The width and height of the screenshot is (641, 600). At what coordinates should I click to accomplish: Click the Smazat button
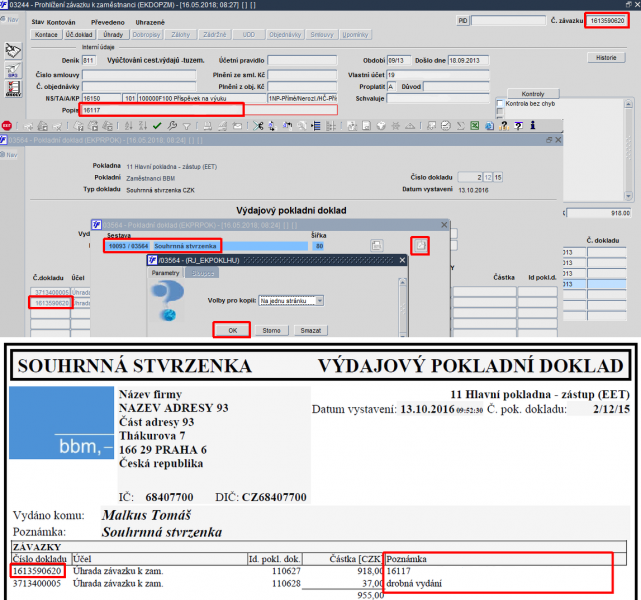coord(311,330)
